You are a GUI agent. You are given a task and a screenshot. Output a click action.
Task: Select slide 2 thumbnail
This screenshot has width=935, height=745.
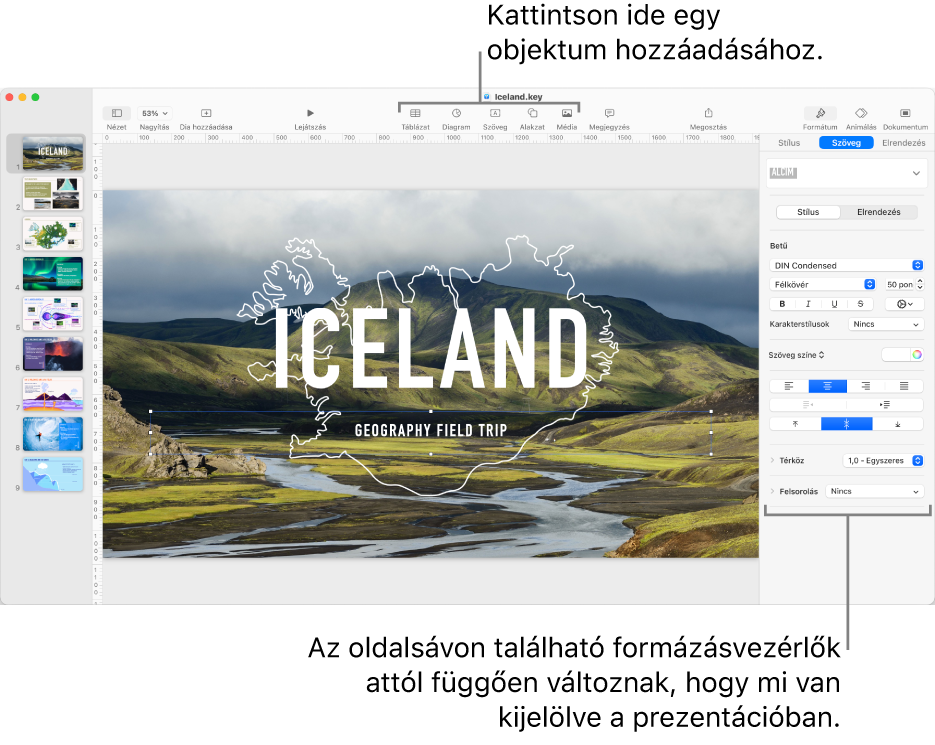point(52,193)
